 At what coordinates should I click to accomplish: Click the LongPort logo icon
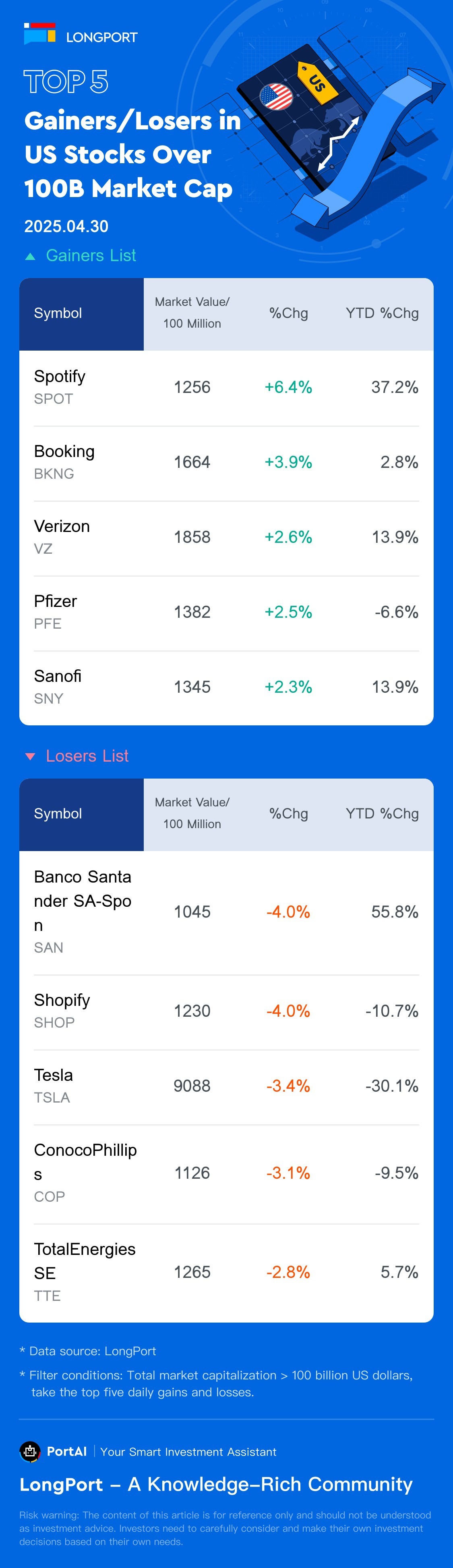[x=39, y=34]
